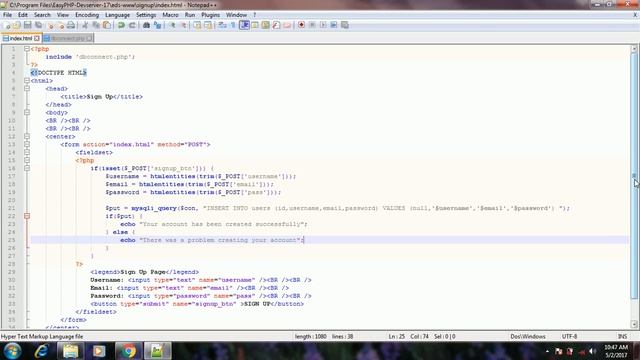Click the Ln : 25 Col : 74 status entry
Screen dimensions: 640x360
[408, 337]
